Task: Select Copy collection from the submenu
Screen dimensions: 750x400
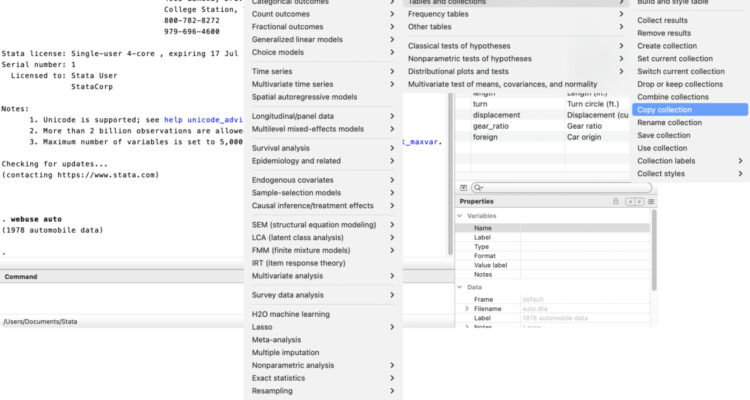Action: coord(664,109)
